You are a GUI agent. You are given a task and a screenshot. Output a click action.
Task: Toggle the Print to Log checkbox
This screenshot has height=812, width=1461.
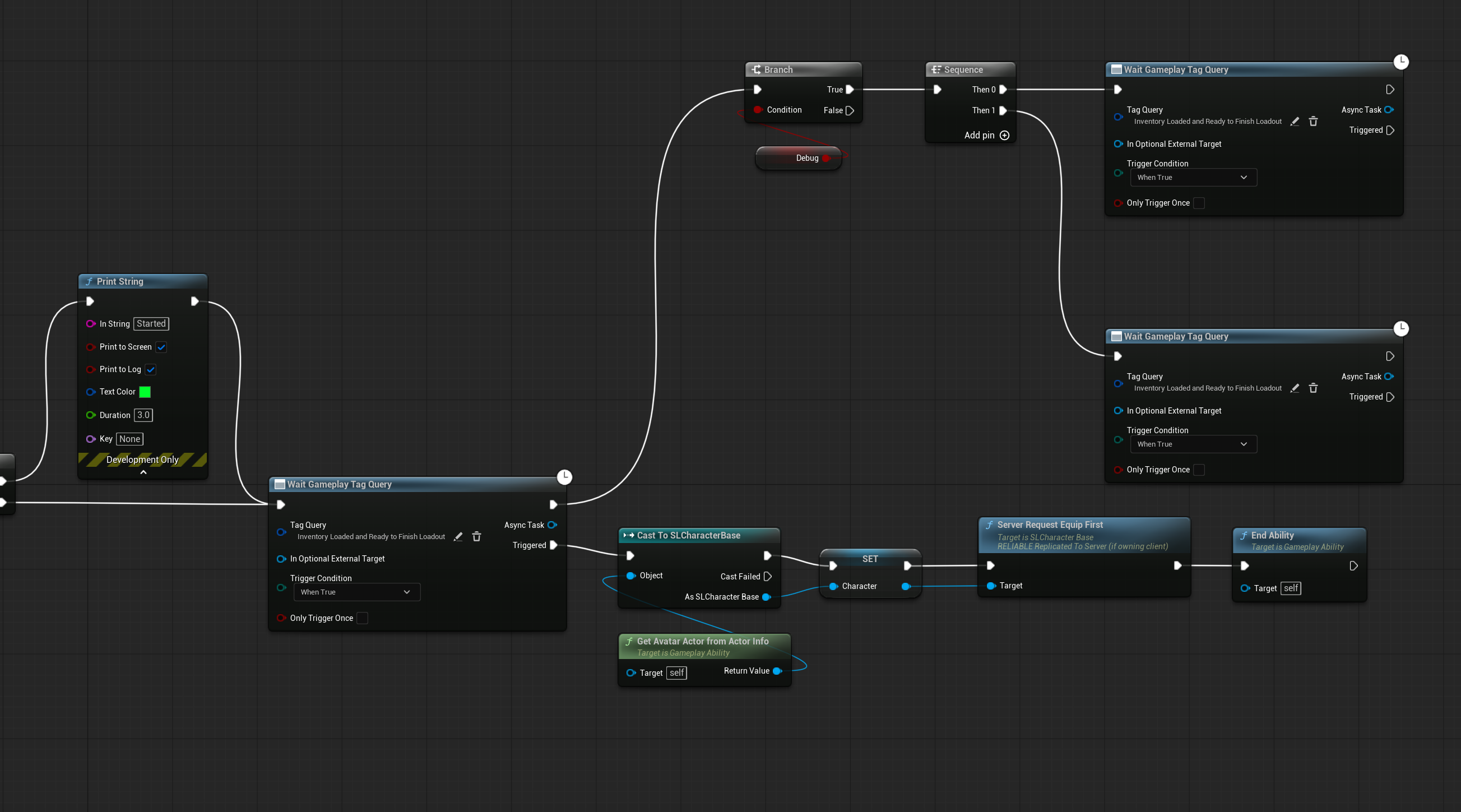[x=150, y=370]
